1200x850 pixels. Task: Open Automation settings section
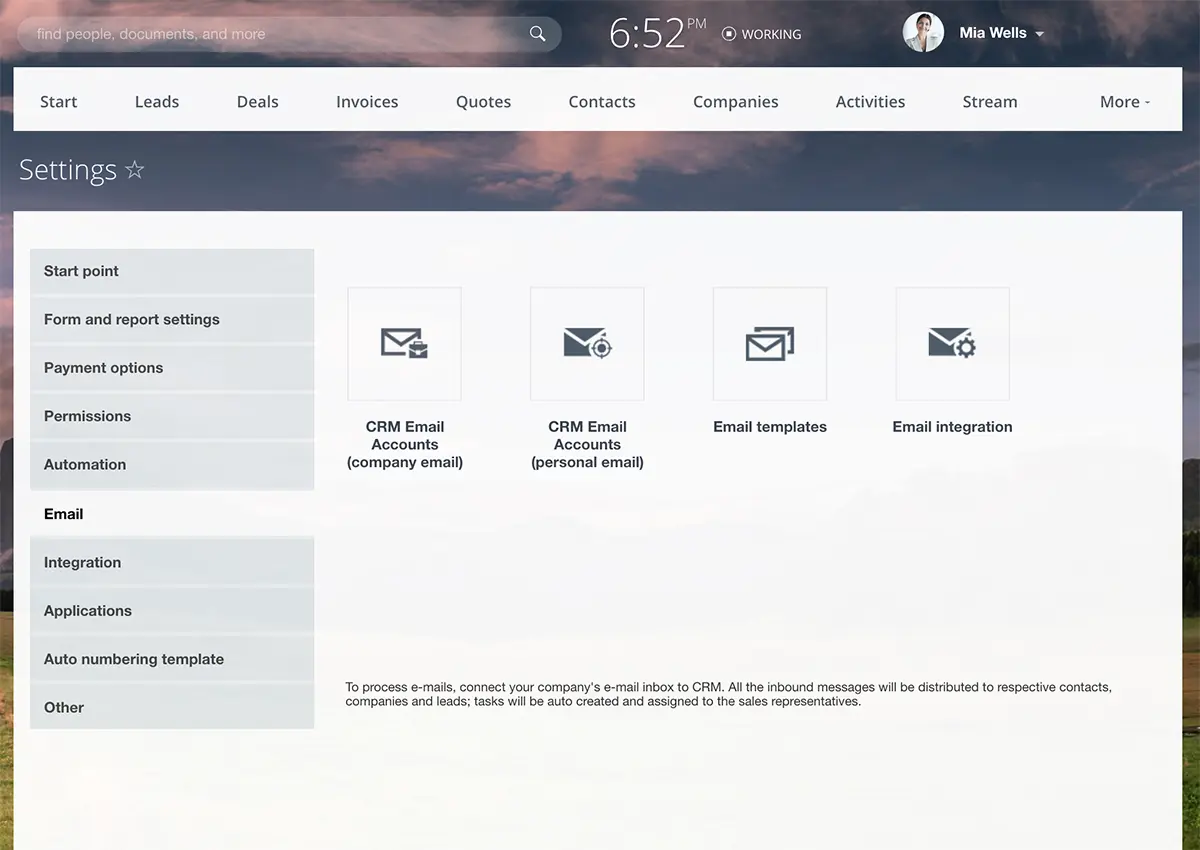tap(85, 465)
